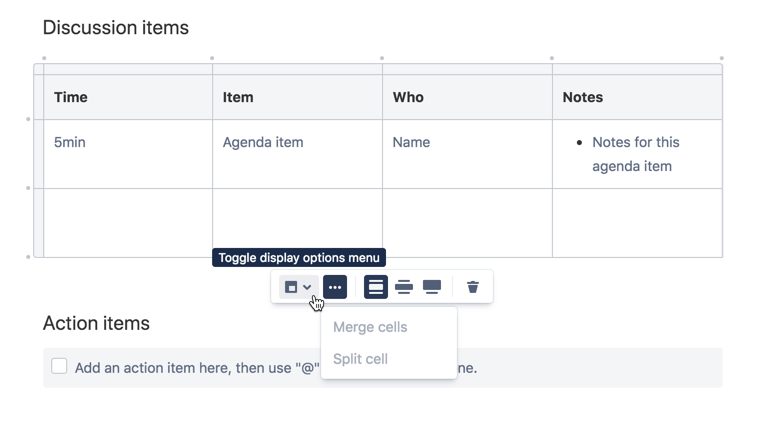Click empty cell below Agenda item
Viewport: 773px width, 425px height.
[297, 223]
